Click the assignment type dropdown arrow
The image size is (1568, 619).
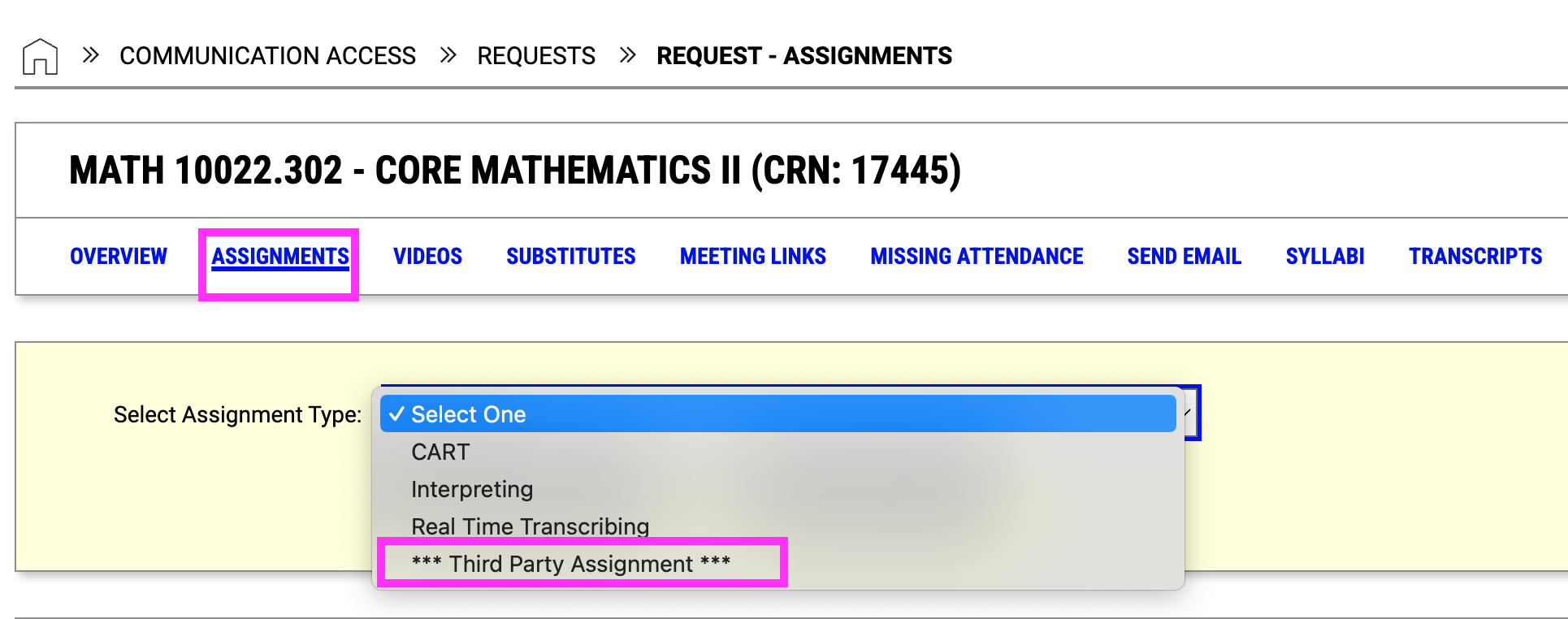pos(1189,413)
